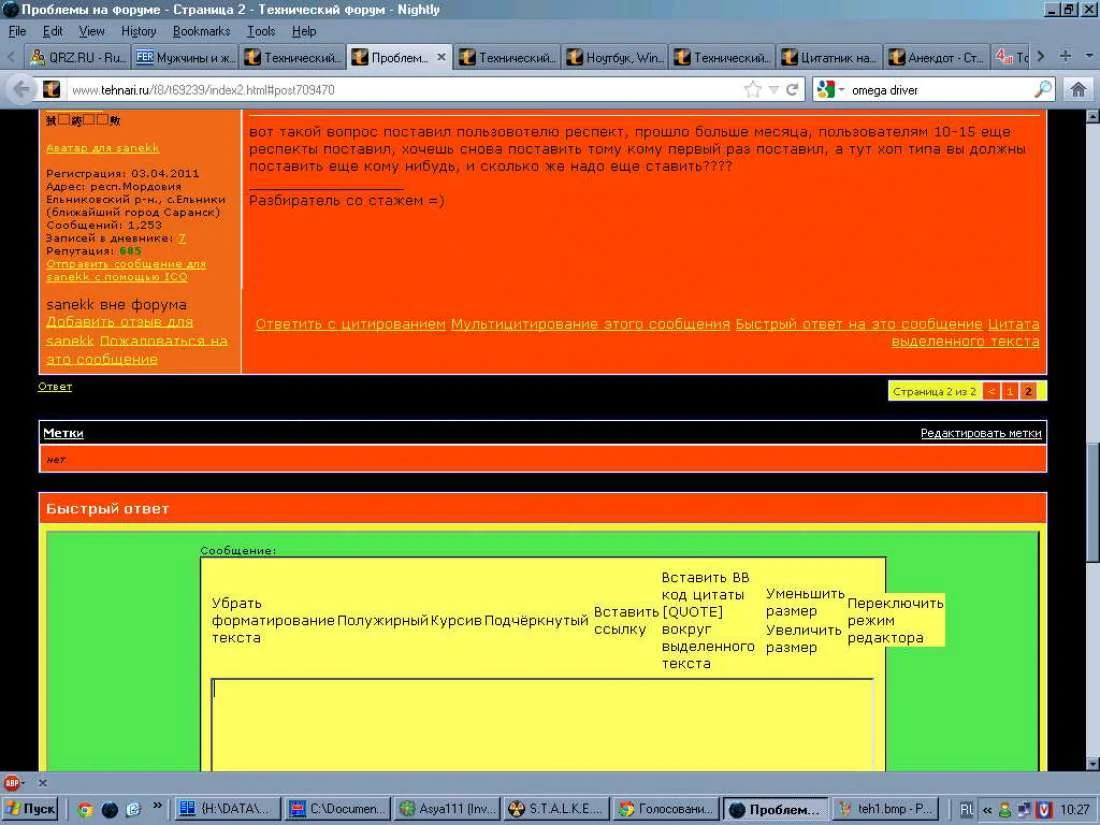The image size is (1100, 825).
Task: Switch to the Цитатник на... tab
Action: point(829,58)
